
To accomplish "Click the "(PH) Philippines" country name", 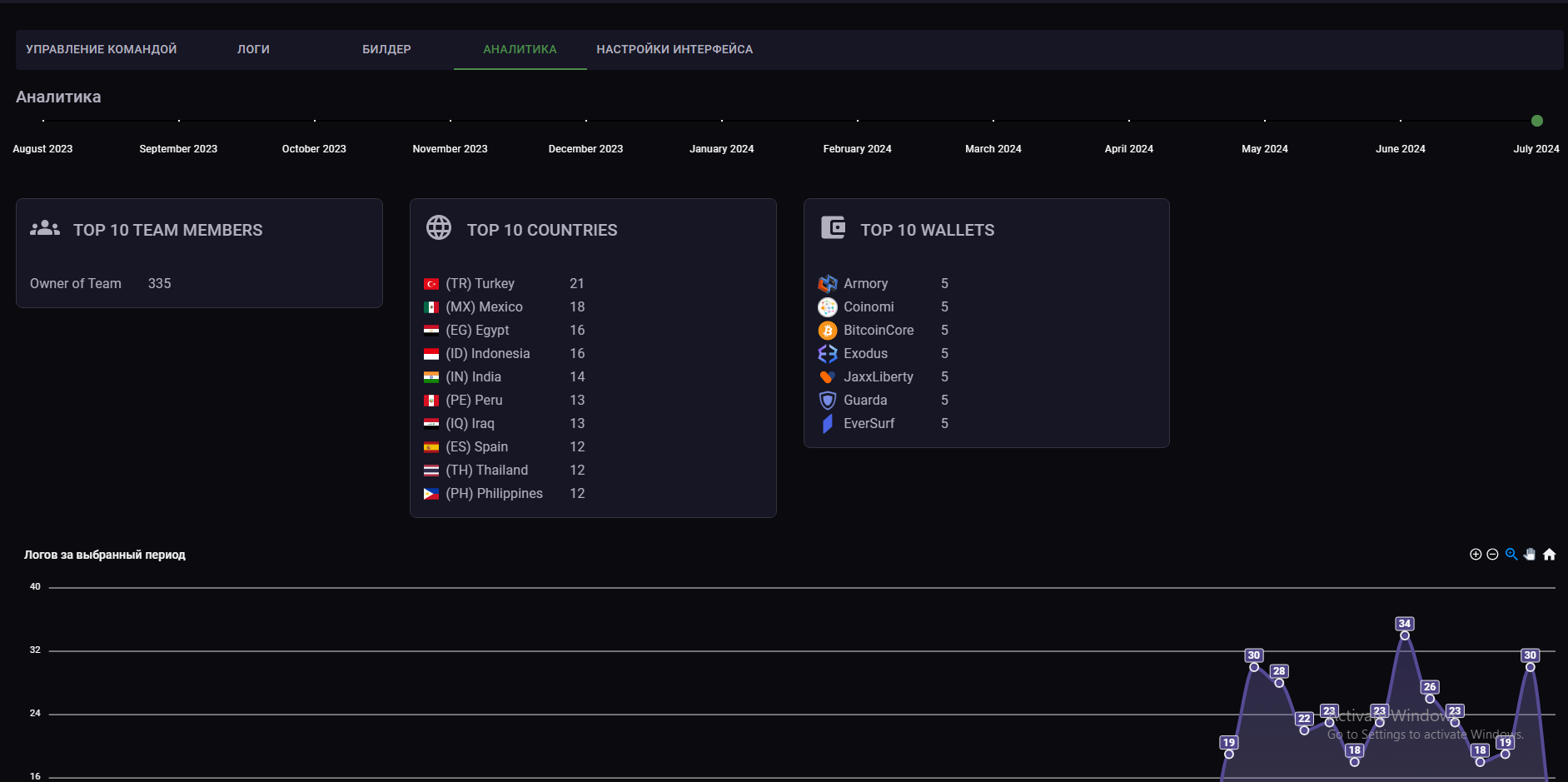I will (494, 494).
